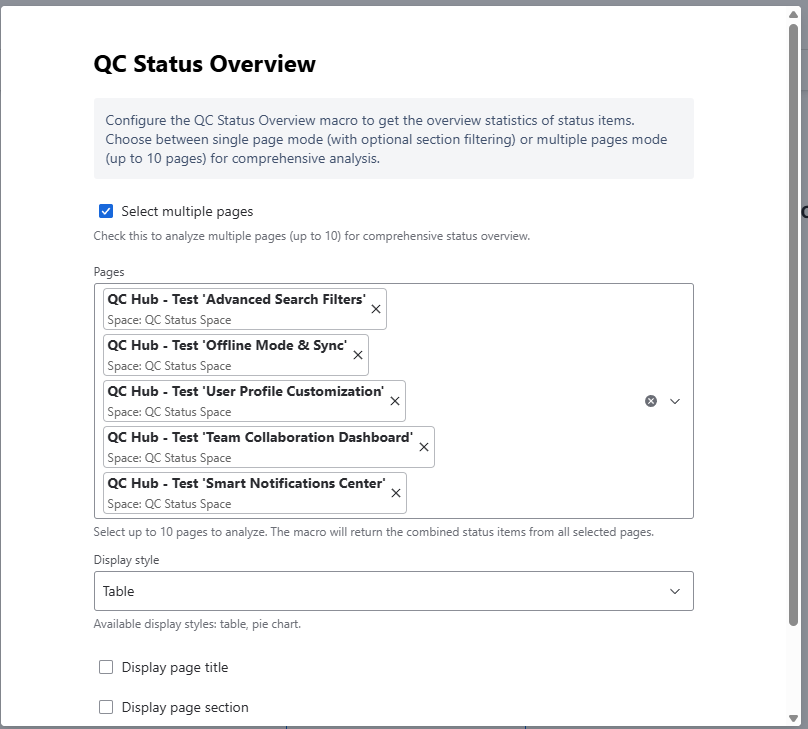Expand the Pages selector with its chevron

pyautogui.click(x=675, y=400)
